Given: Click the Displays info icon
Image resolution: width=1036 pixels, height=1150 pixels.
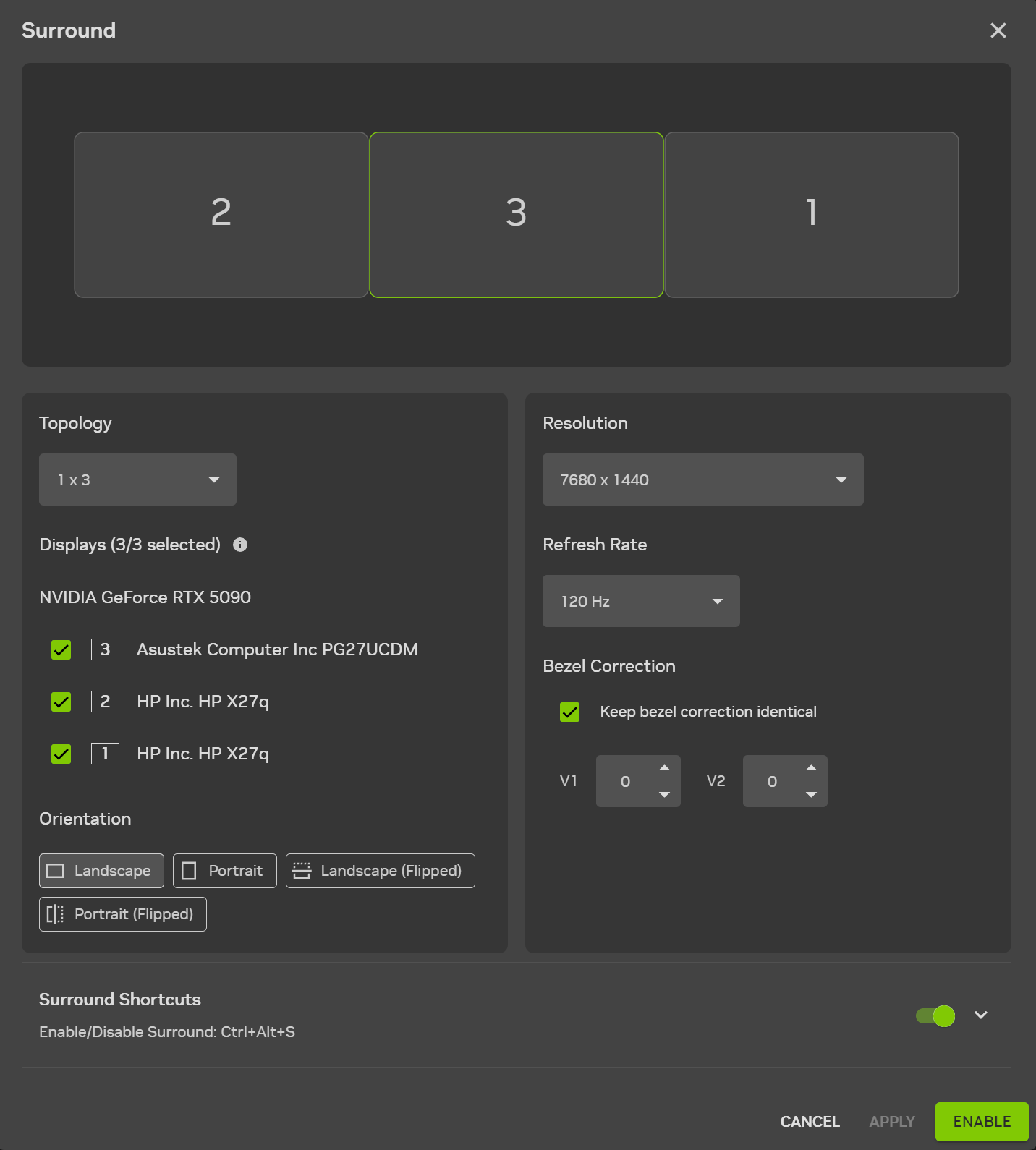Looking at the screenshot, I should tap(240, 545).
